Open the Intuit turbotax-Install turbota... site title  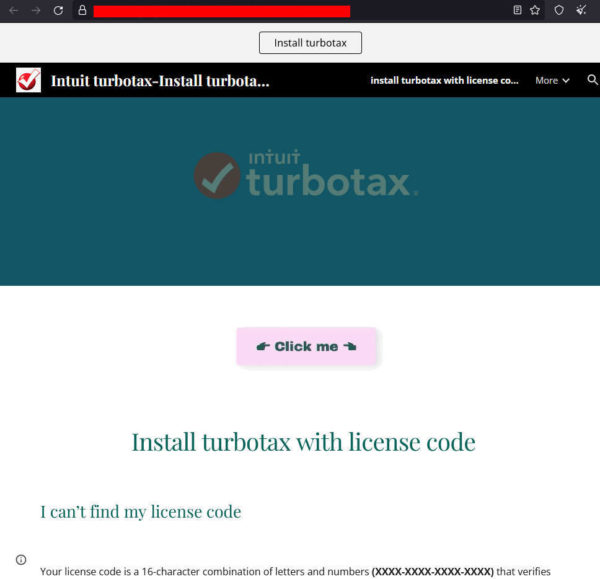click(x=160, y=81)
